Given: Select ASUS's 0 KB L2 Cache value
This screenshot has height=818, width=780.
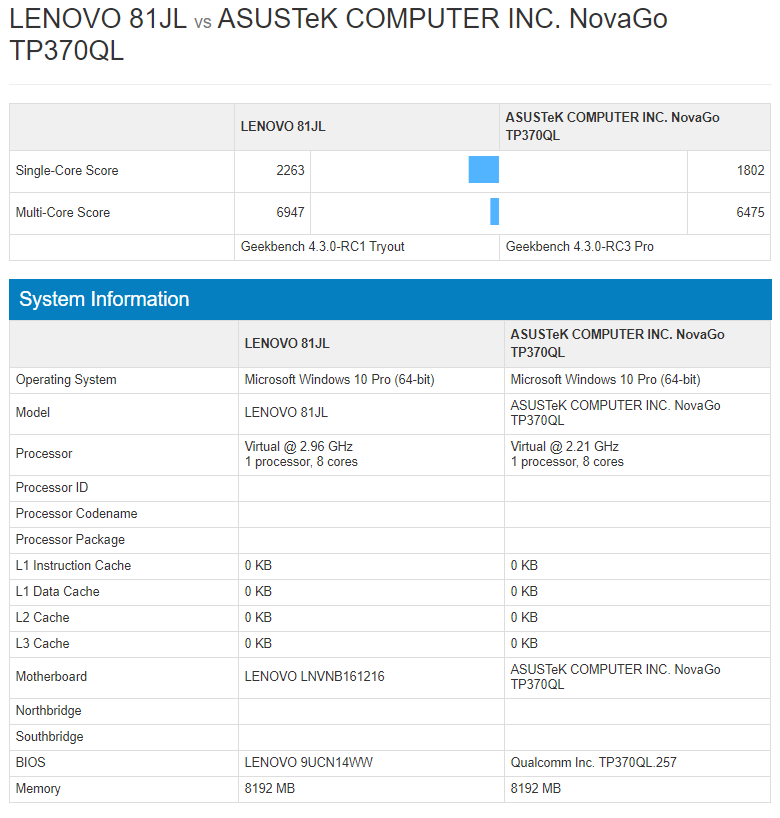Looking at the screenshot, I should coord(524,618).
